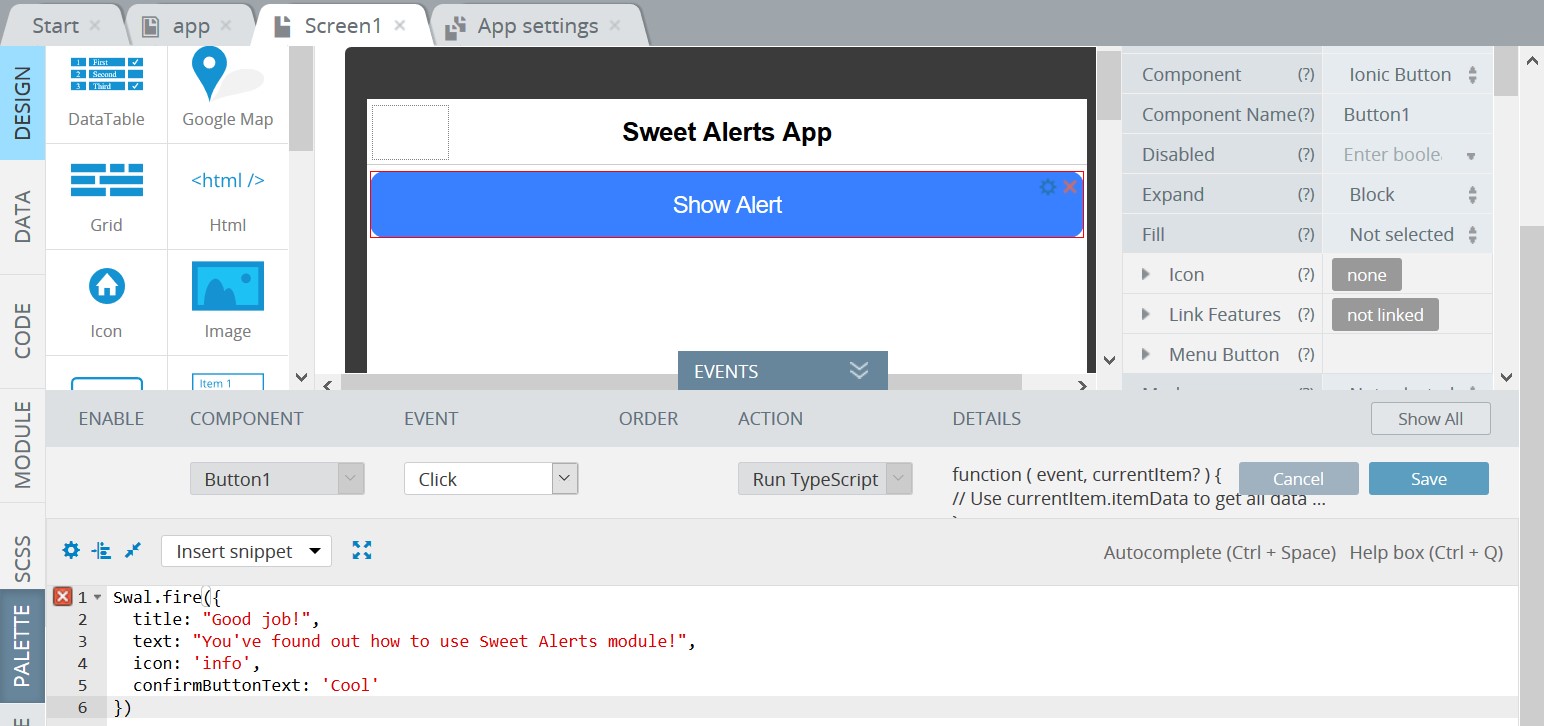Open the DATA side tab
The image size is (1544, 726).
[23, 217]
